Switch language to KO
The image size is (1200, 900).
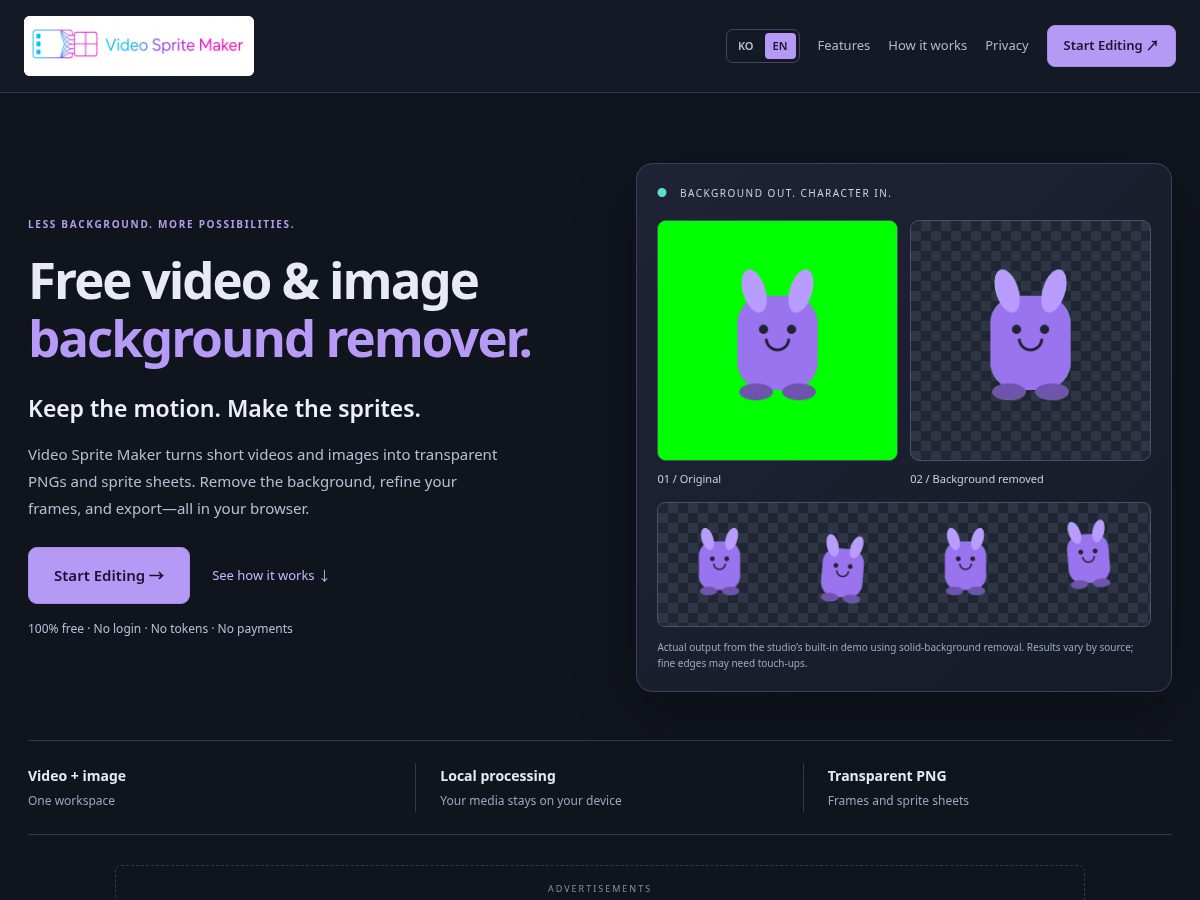pyautogui.click(x=746, y=46)
